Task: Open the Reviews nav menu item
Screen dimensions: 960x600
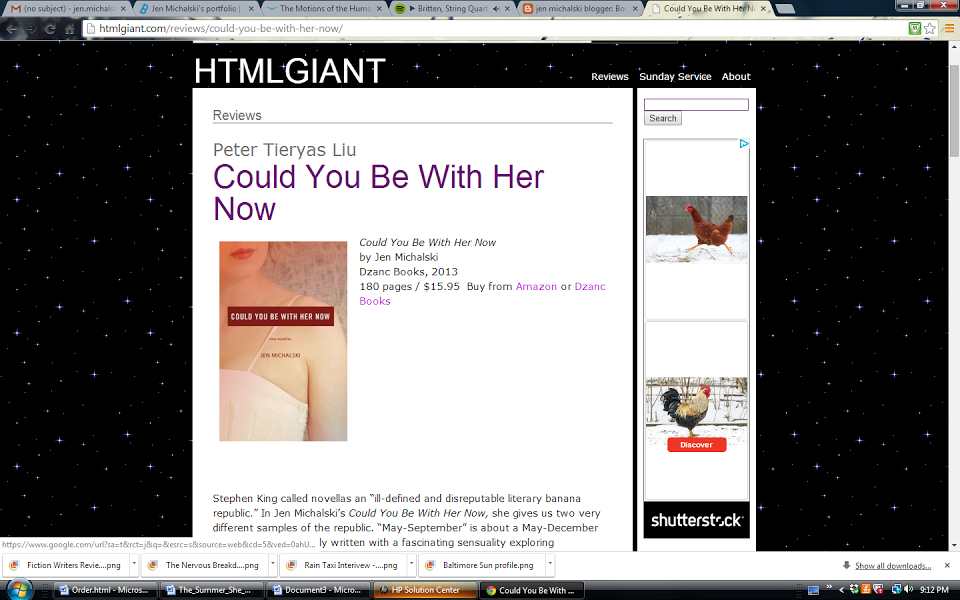Action: tap(609, 77)
